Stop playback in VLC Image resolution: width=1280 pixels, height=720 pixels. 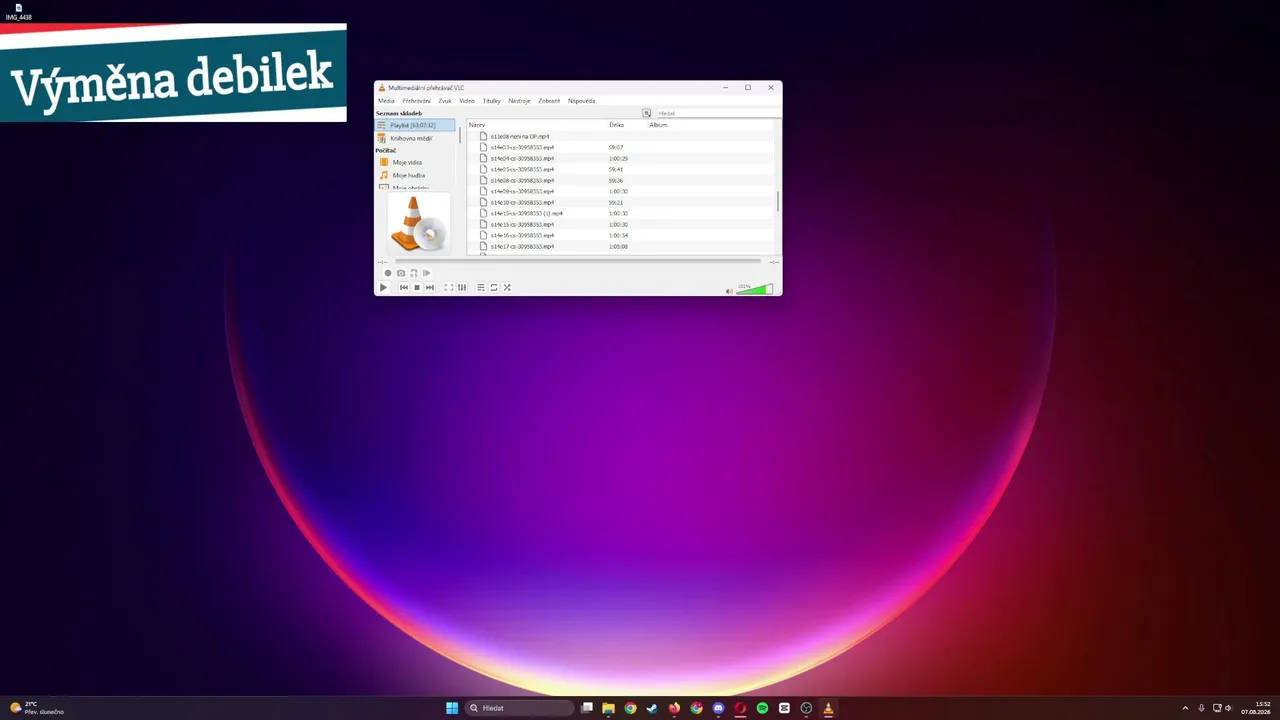point(417,287)
